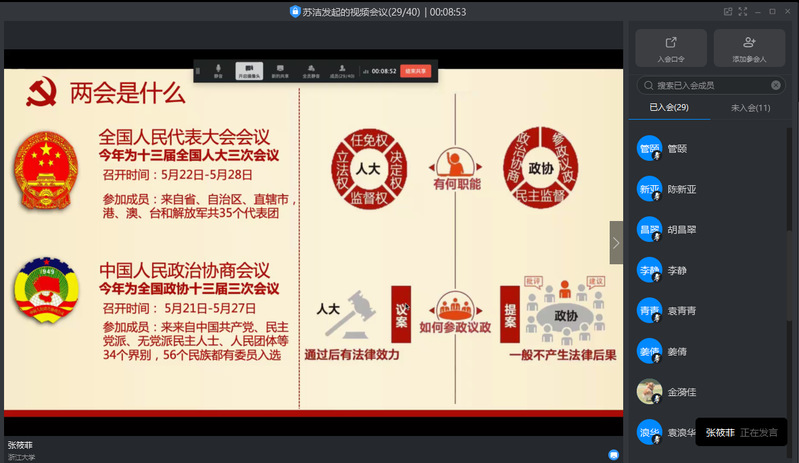This screenshot has height=463, width=799.
Task: Click 新的共享 to start a new share
Action: click(x=280, y=71)
